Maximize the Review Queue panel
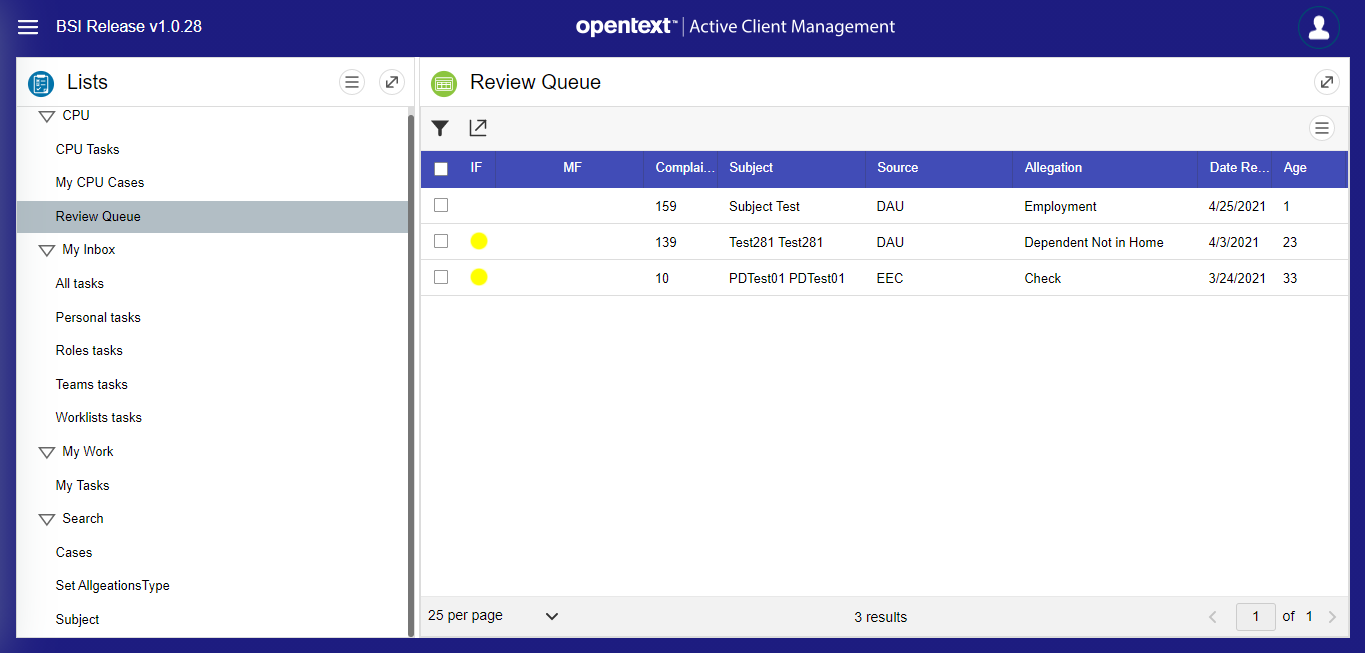The height and width of the screenshot is (653, 1365). coord(1326,82)
